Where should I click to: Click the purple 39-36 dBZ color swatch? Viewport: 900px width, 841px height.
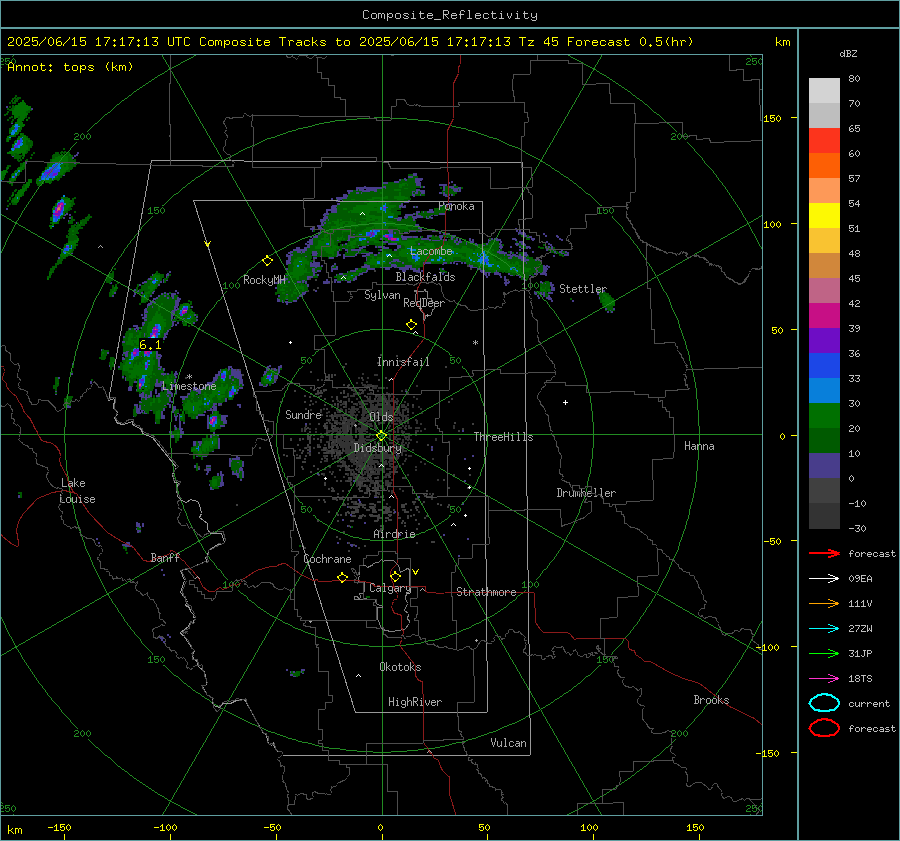tap(824, 341)
